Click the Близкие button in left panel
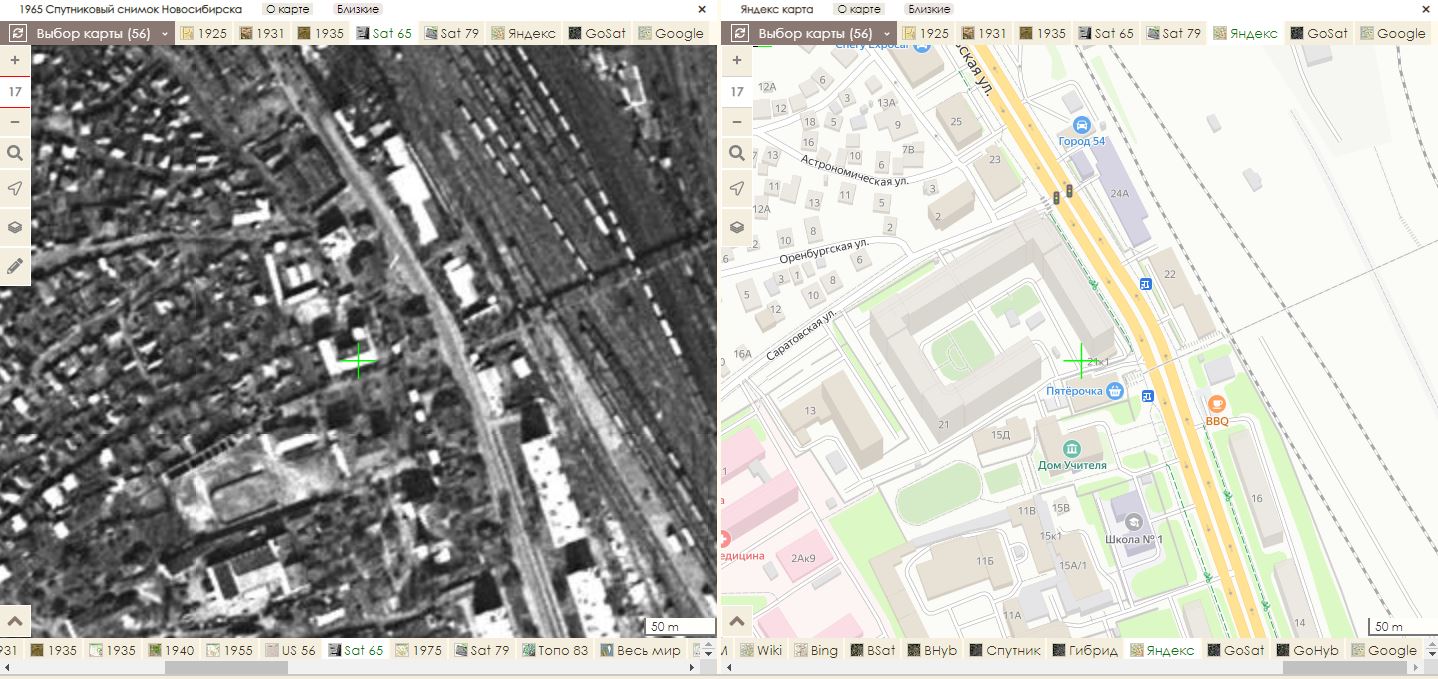This screenshot has width=1438, height=679. pos(358,9)
